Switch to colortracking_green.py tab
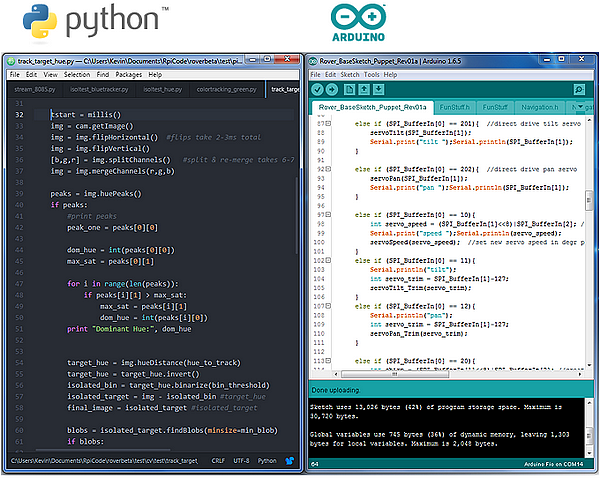Image resolution: width=600 pixels, height=478 pixels. [x=227, y=90]
